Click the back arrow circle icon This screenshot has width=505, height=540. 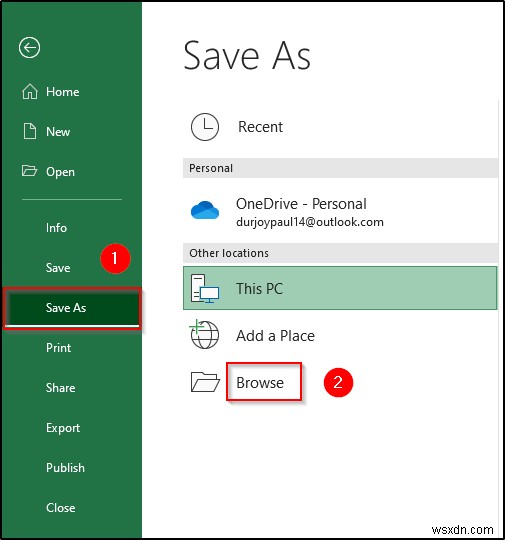pos(30,48)
